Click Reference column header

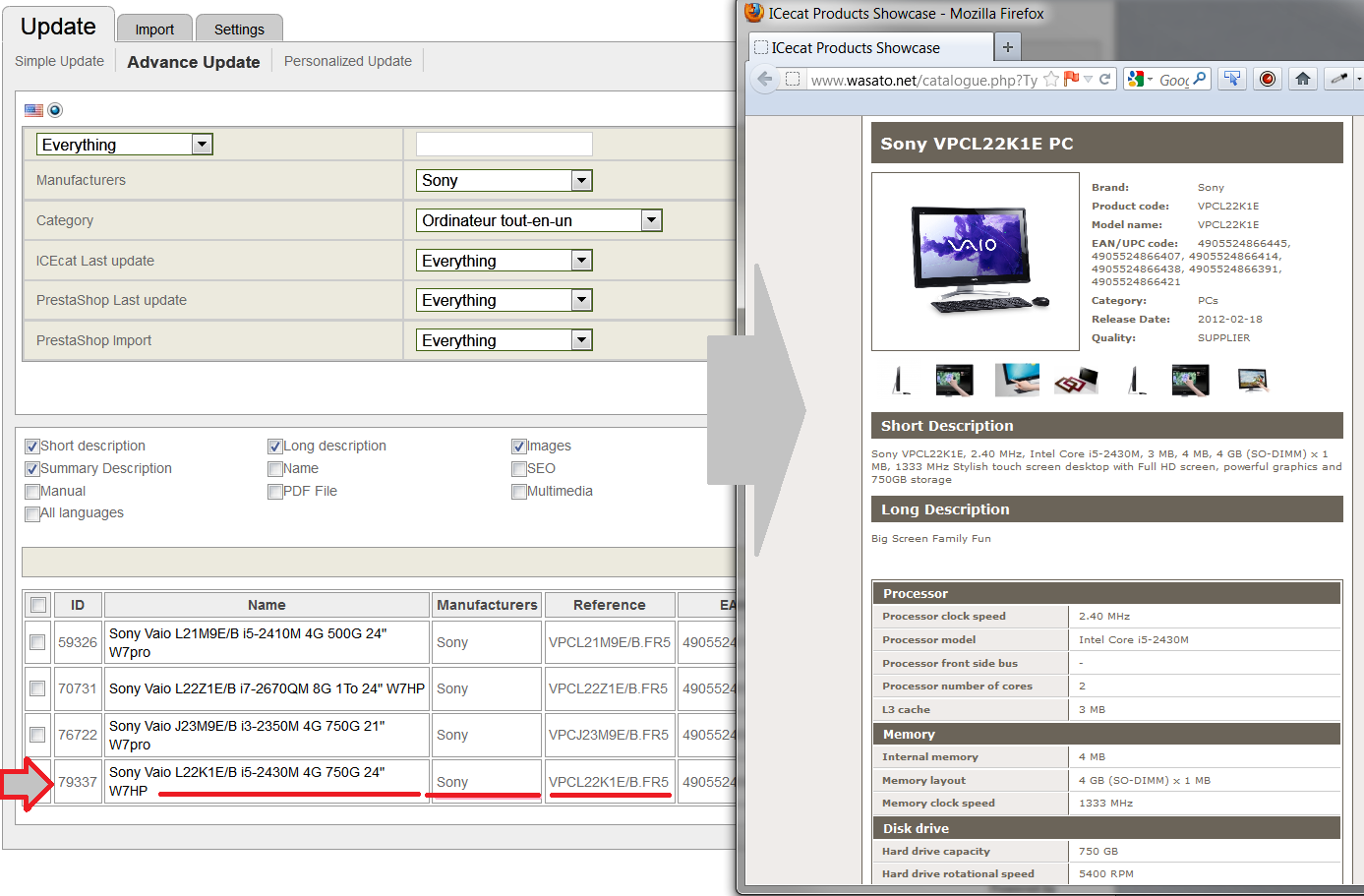click(610, 605)
